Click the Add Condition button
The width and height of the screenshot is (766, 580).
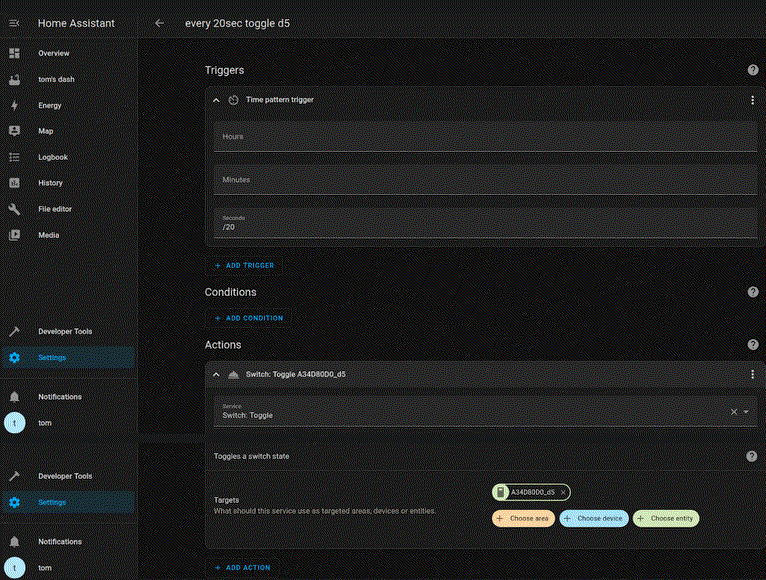[248, 318]
